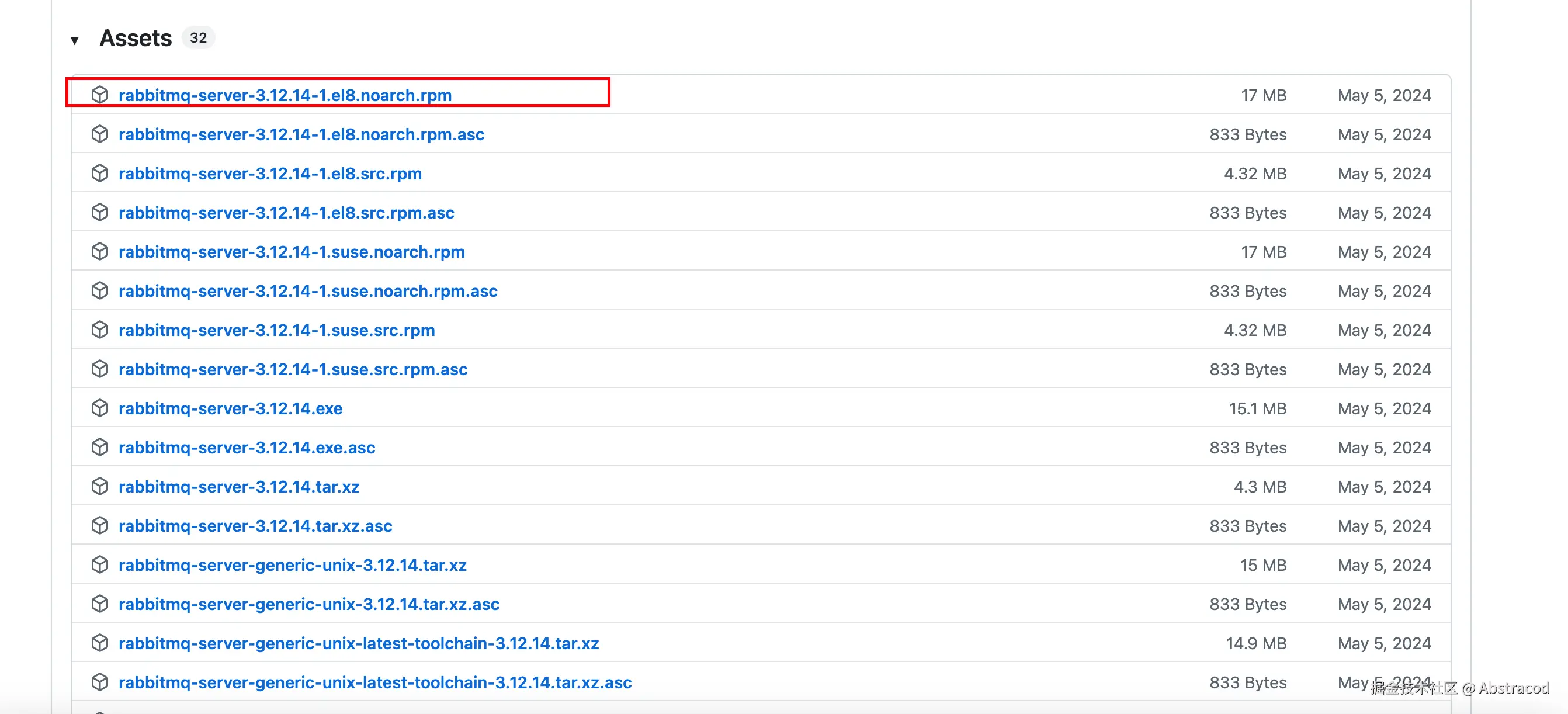
Task: Click package icon beside el8.noarch.rpm.asc file
Action: 100,134
